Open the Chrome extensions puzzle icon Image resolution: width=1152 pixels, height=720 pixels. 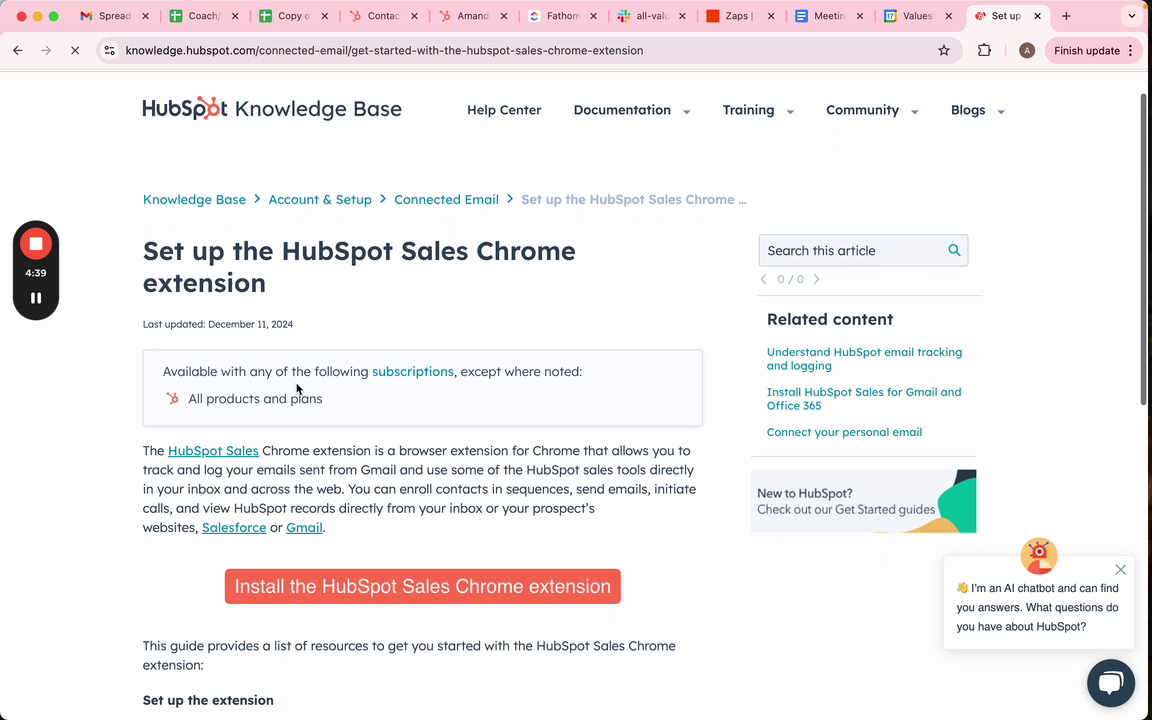point(984,51)
